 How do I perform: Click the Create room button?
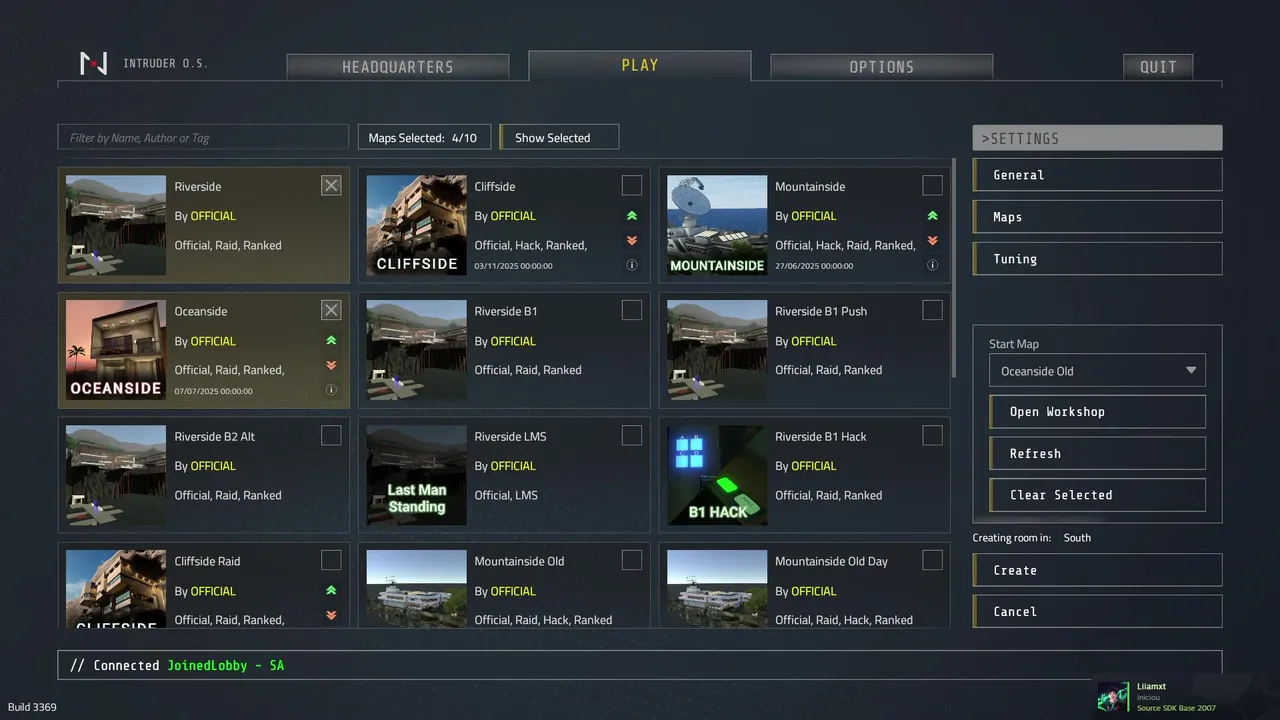pos(1097,570)
